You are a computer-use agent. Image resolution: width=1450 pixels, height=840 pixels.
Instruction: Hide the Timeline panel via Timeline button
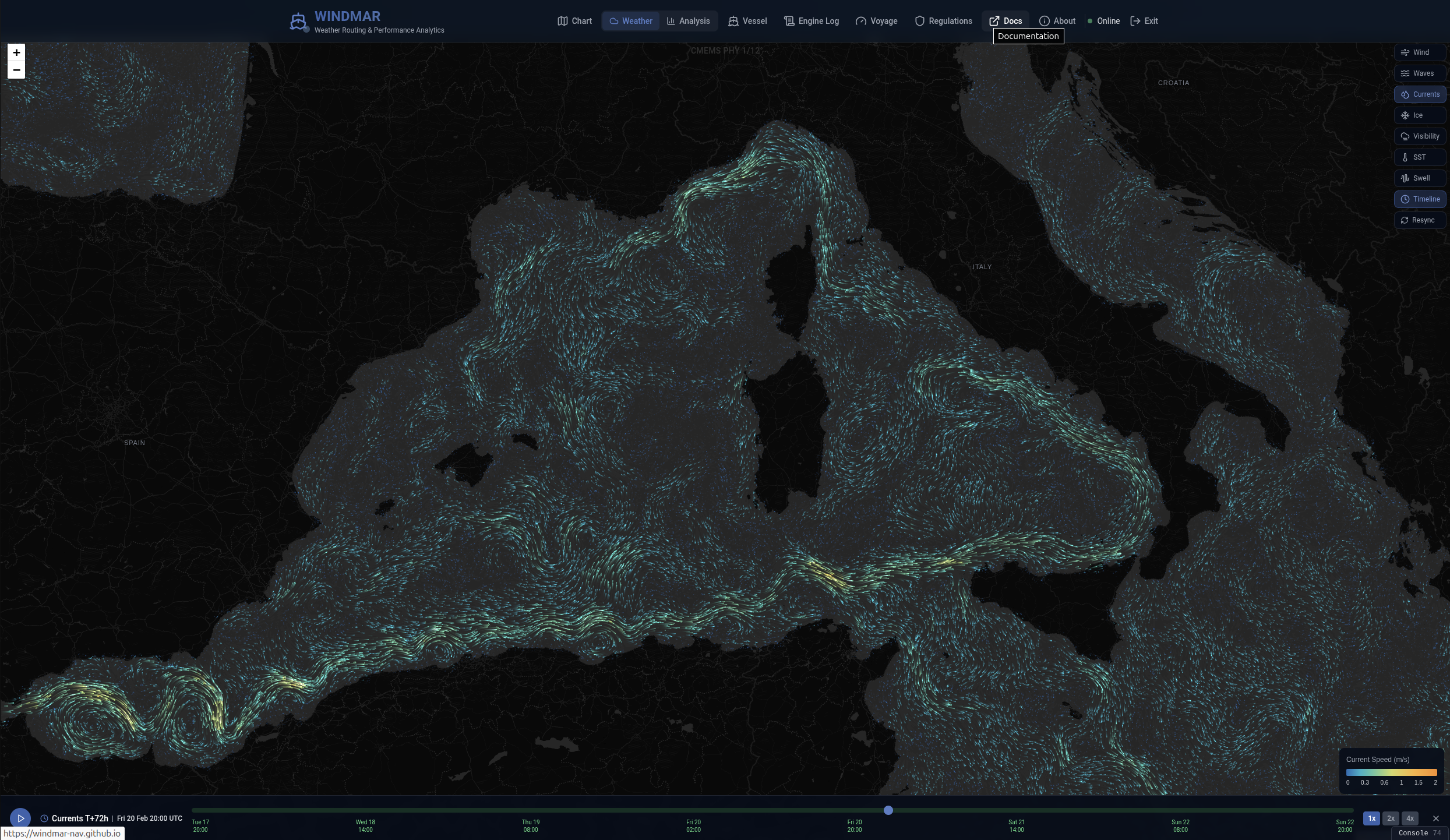[x=1420, y=199]
